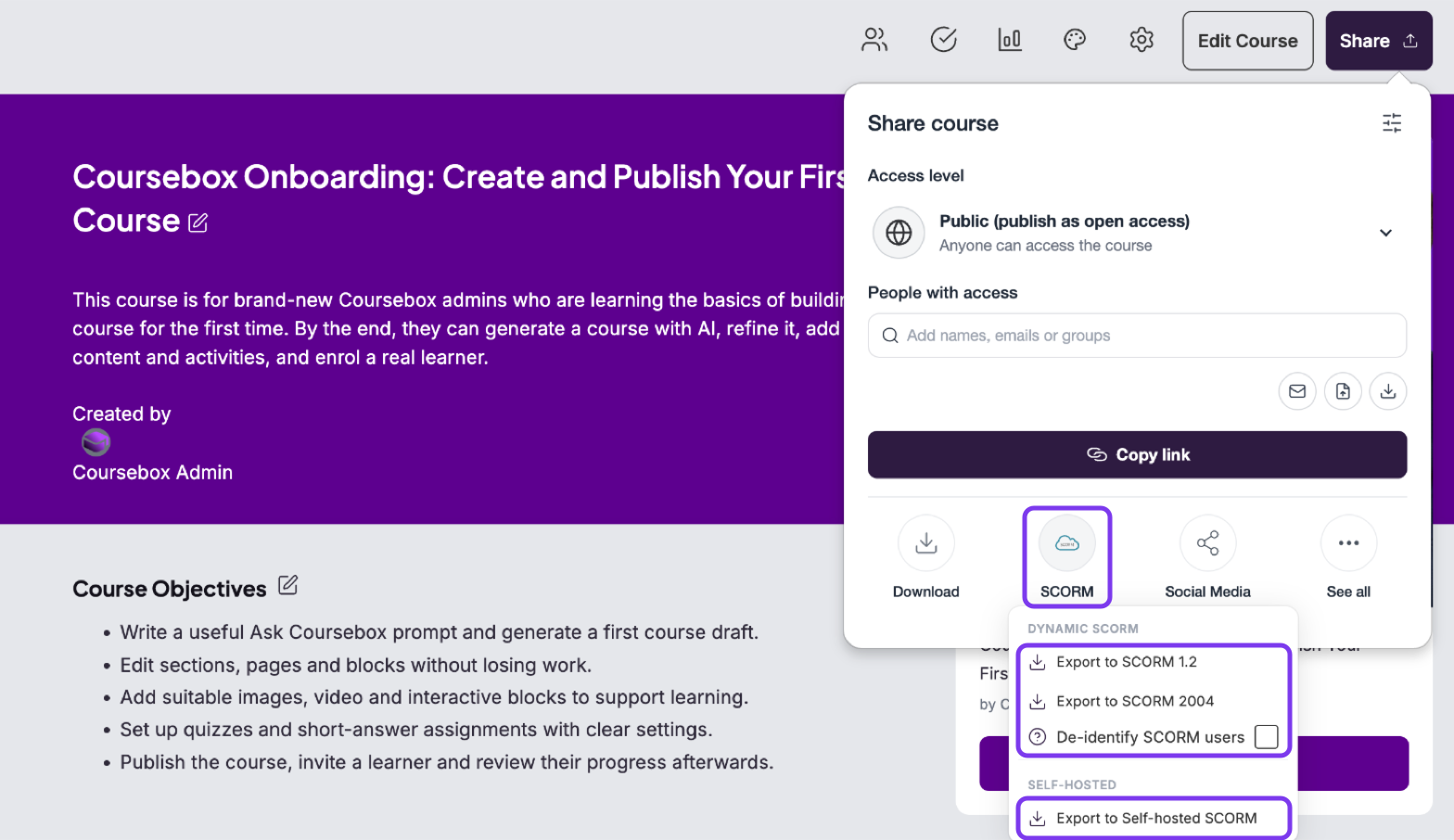Open the theme palette icon

tap(1075, 40)
